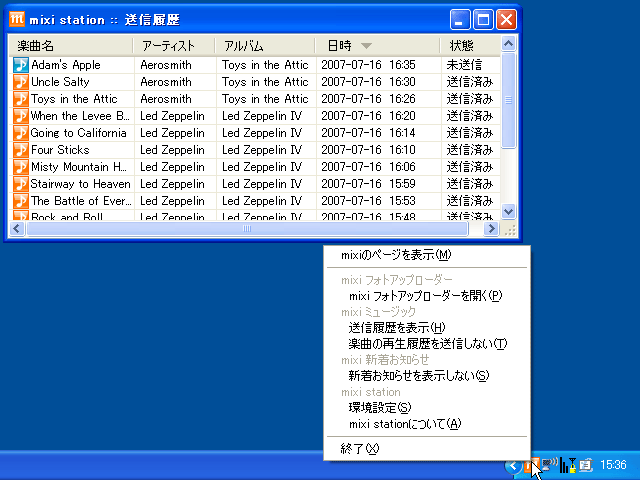The height and width of the screenshot is (480, 640).
Task: Sort by the 状態 column header
Action: click(x=471, y=46)
